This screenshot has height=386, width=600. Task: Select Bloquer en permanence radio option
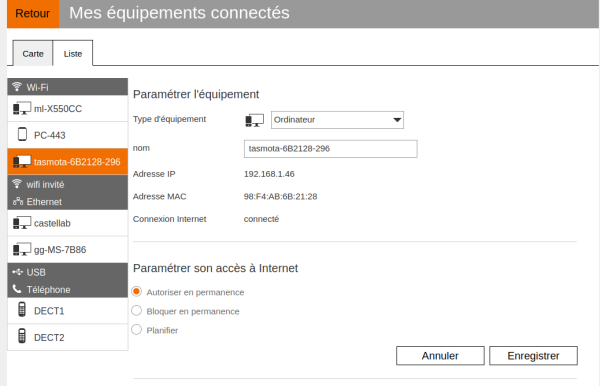click(137, 311)
